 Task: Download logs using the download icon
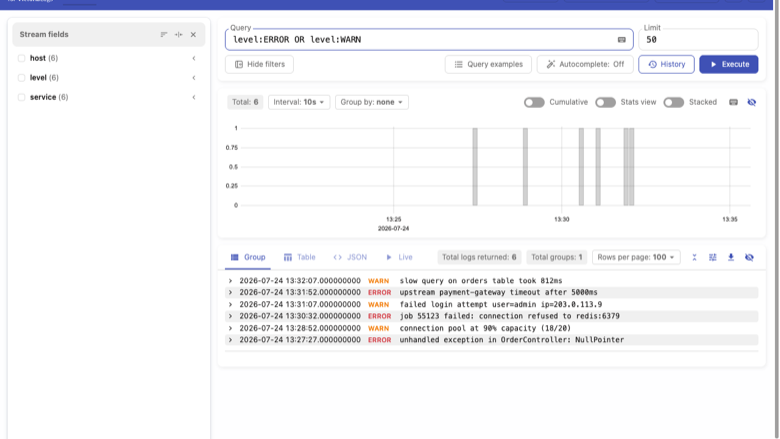point(731,257)
